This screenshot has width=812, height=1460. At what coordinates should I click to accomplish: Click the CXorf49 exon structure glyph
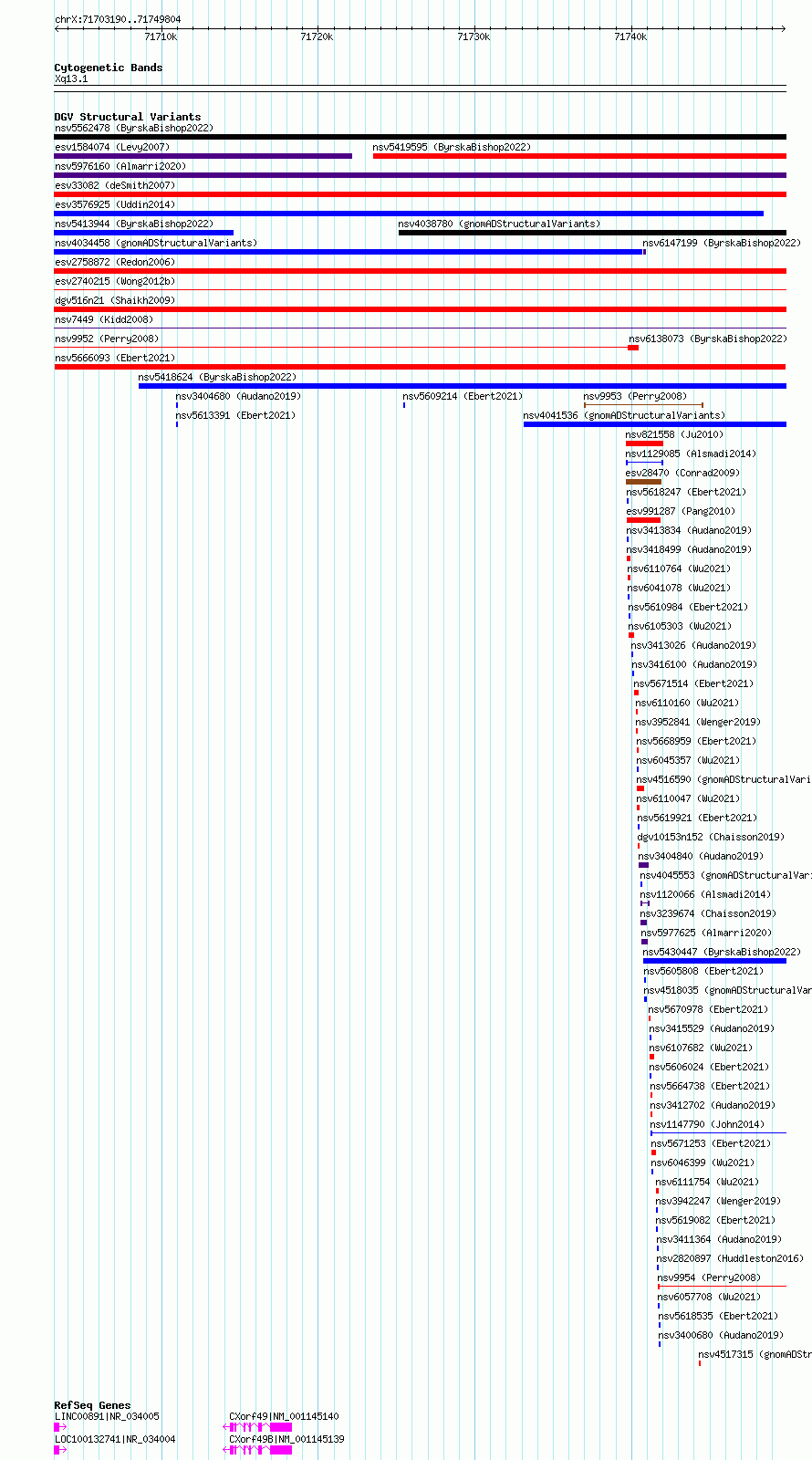click(258, 1426)
